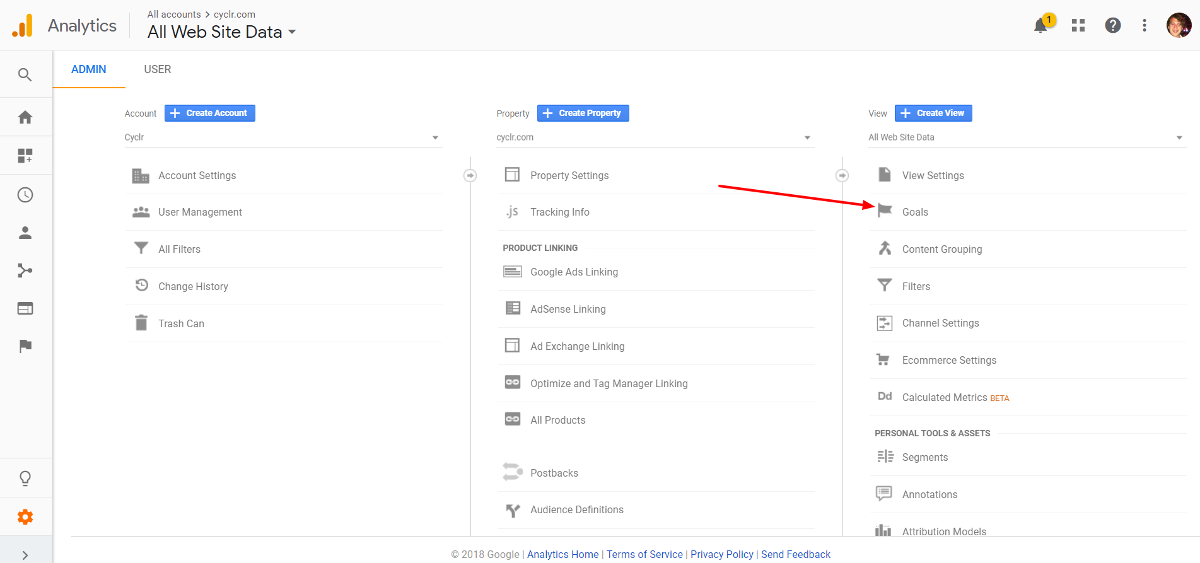Expand the sidebar with the chevron arrow

pyautogui.click(x=25, y=555)
